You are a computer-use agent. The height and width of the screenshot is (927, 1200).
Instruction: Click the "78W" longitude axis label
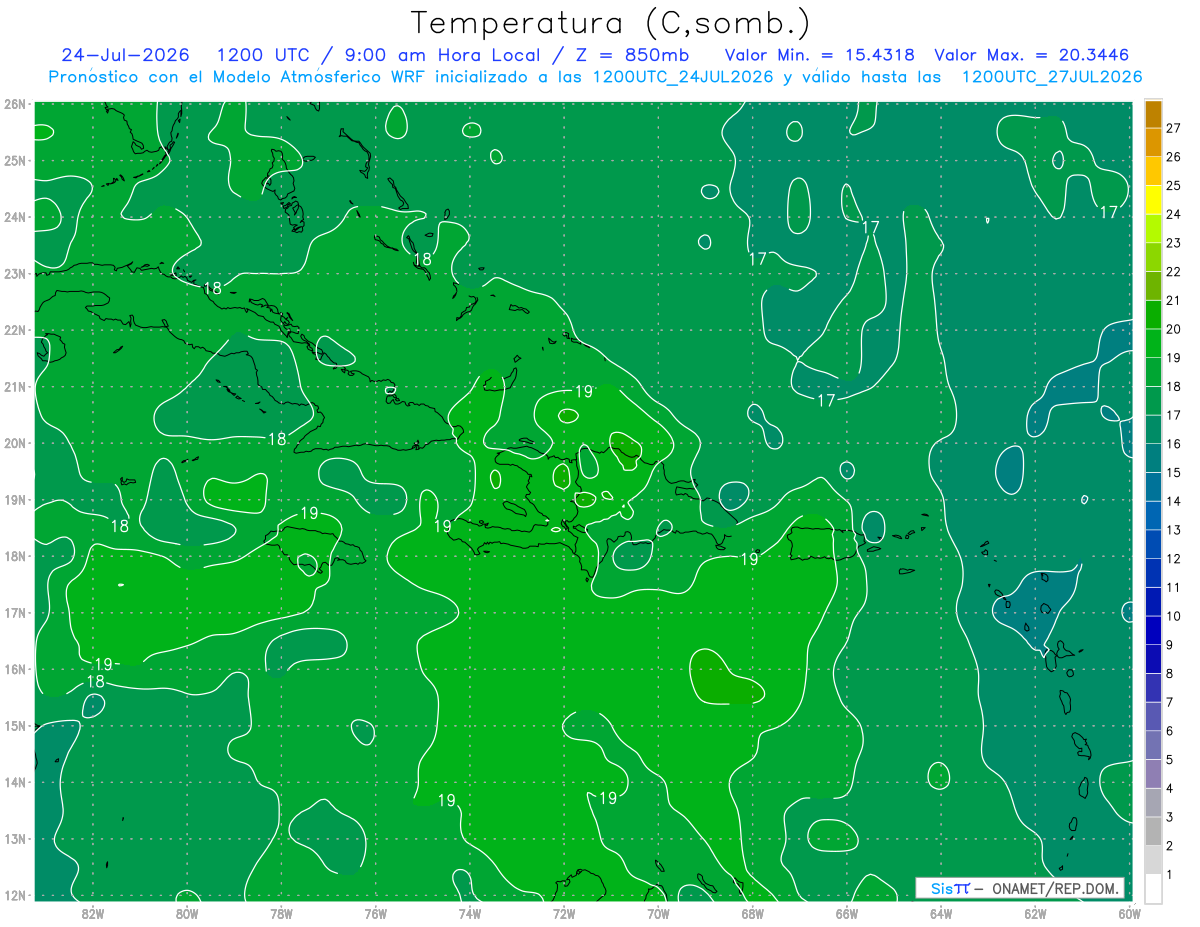tap(281, 913)
